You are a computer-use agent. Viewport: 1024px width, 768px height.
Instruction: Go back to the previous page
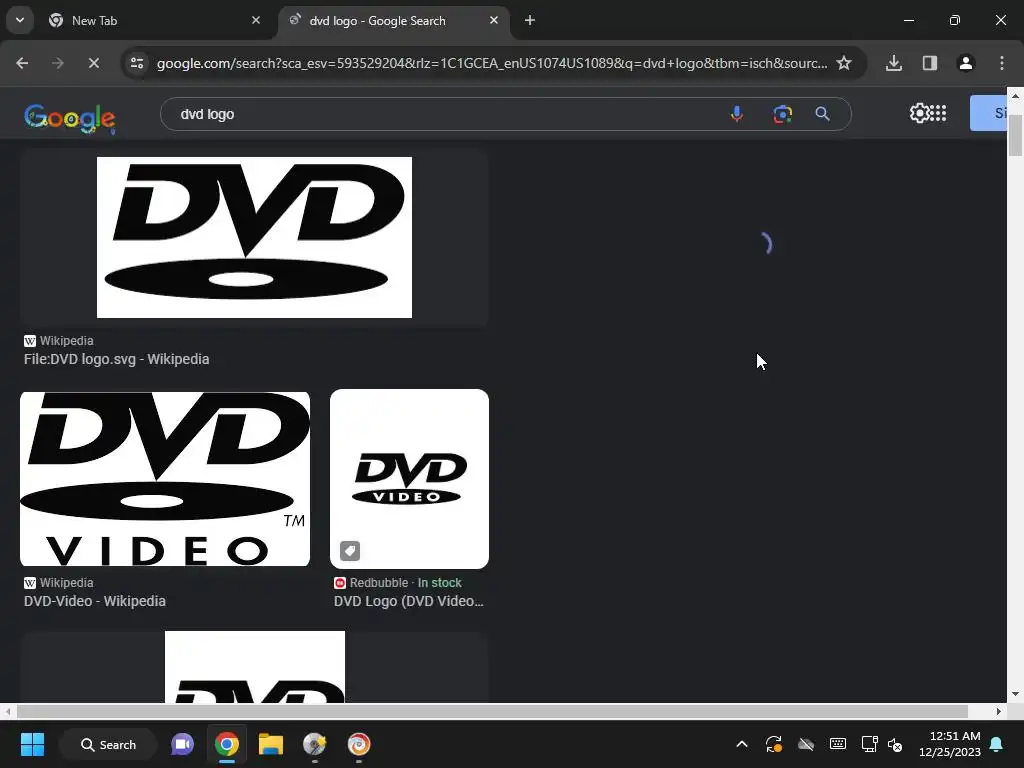[22, 63]
